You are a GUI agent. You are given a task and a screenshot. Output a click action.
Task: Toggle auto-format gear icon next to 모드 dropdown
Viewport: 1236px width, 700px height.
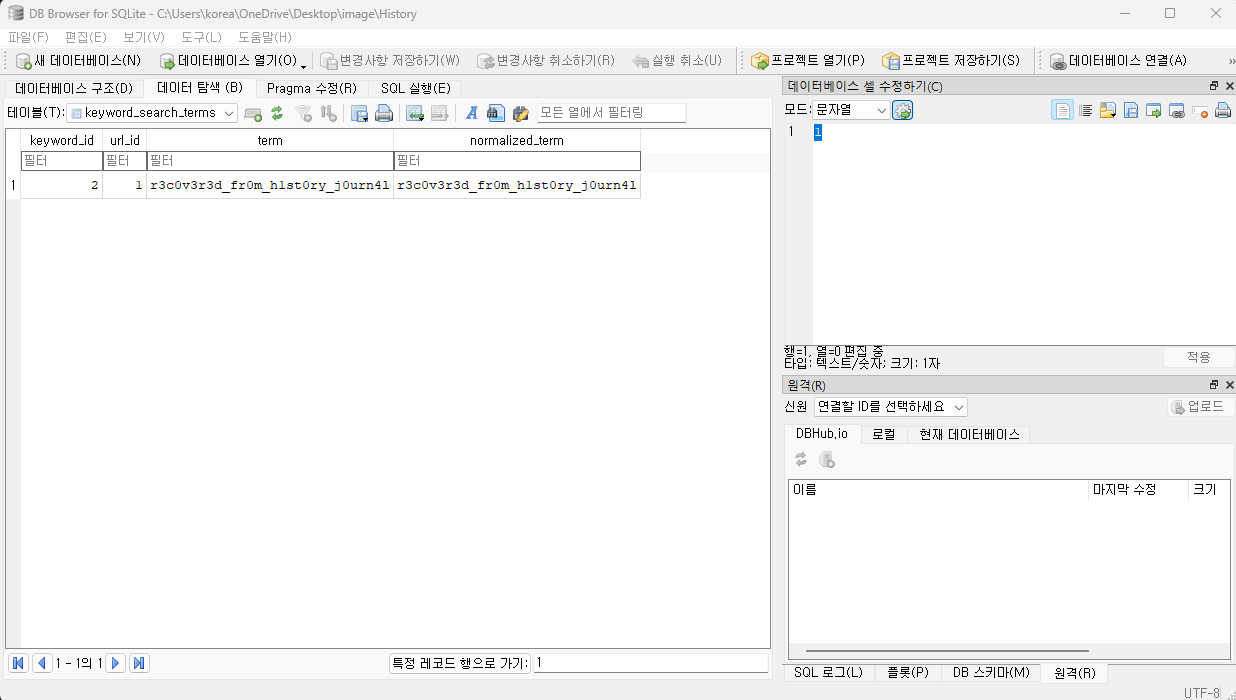903,111
